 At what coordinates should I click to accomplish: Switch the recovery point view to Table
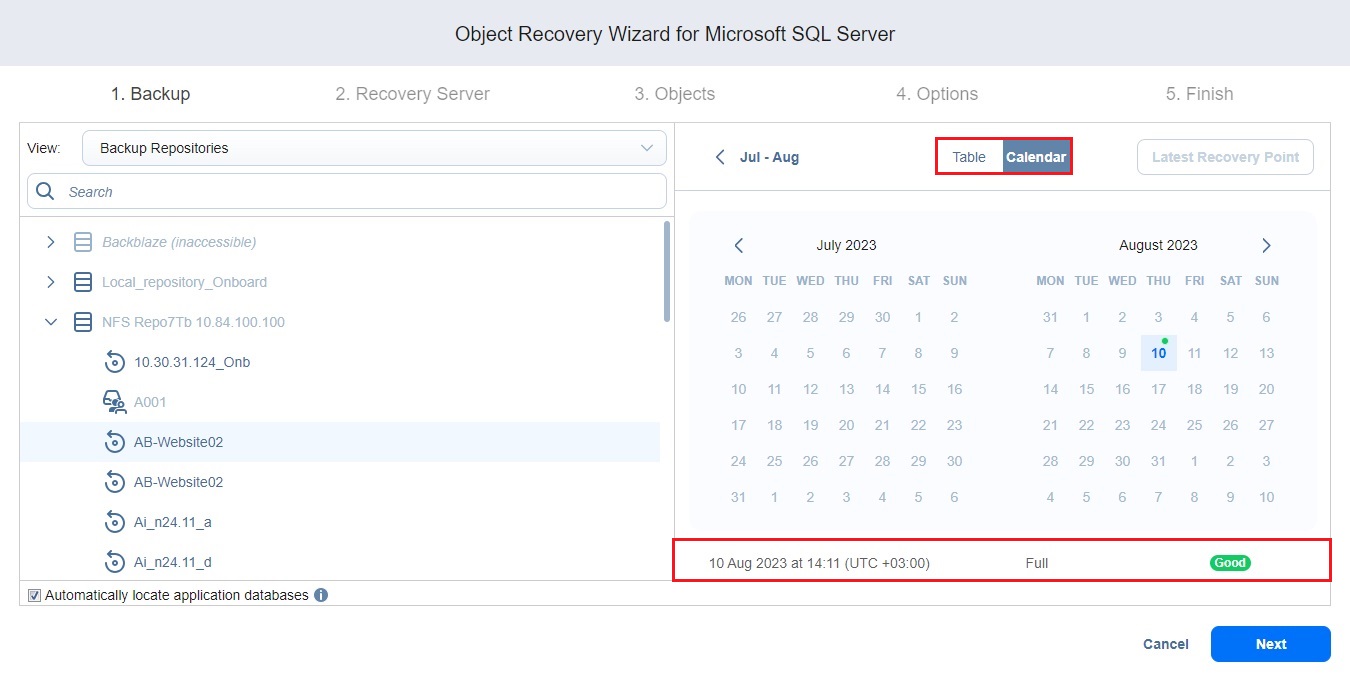(968, 157)
